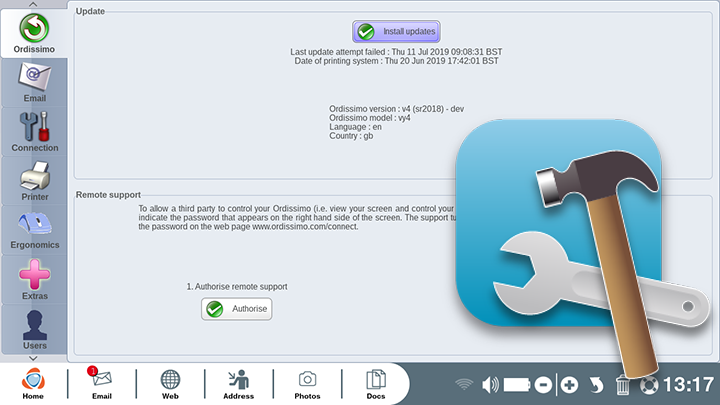Click the speaker volume icon

(x=490, y=385)
